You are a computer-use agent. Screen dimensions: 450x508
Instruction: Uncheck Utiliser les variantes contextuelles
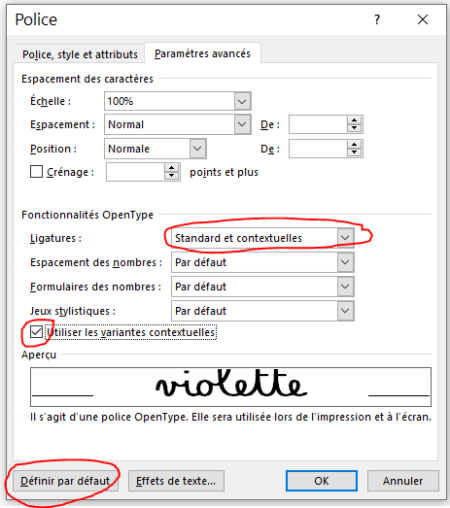tap(36, 332)
